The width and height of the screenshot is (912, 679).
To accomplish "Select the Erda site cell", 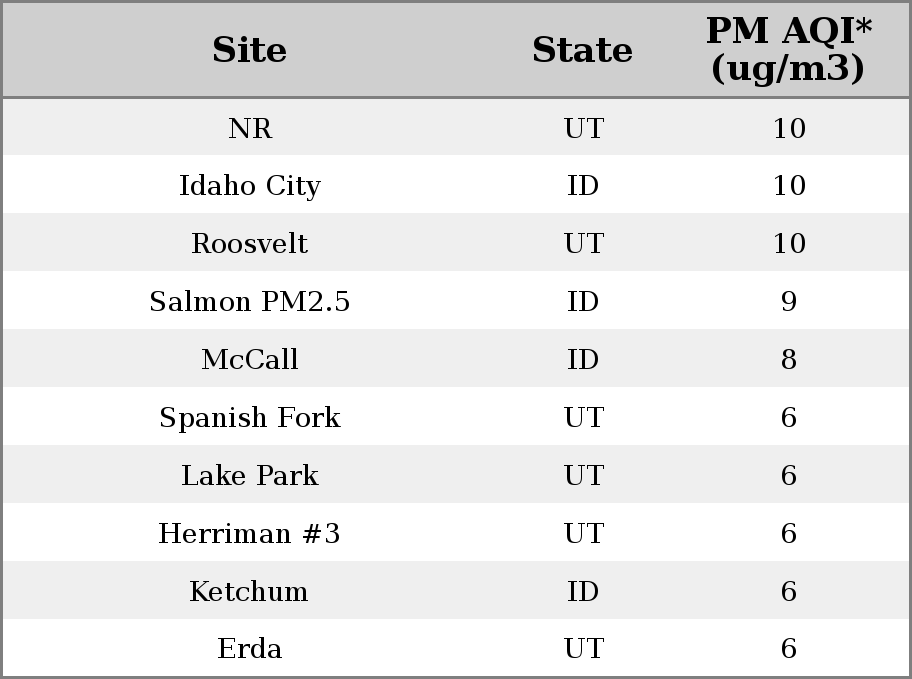I will point(250,649).
